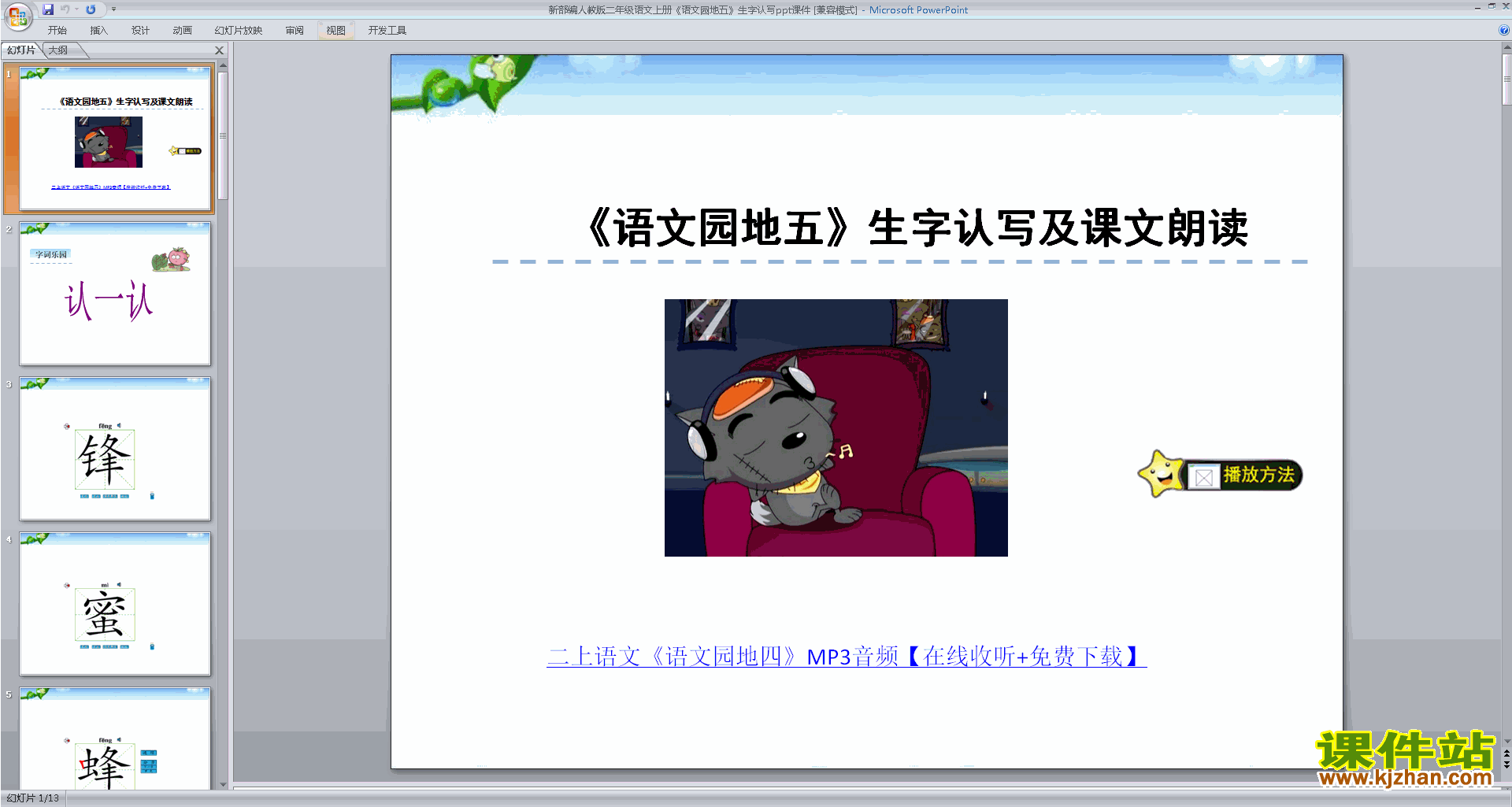
Task: Go to previous slide double-arrow button
Action: (1507, 753)
